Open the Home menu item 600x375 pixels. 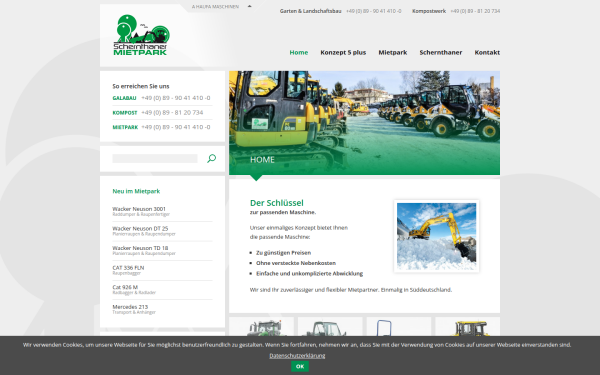pyautogui.click(x=298, y=52)
